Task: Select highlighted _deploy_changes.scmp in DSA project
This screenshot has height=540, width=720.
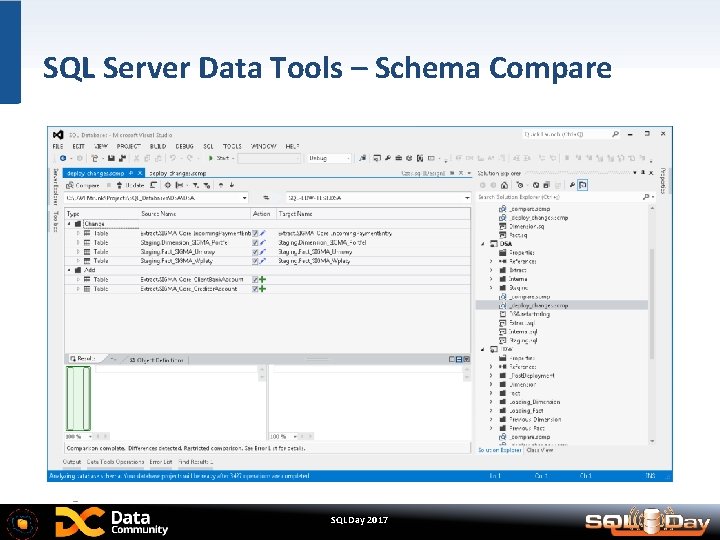Action: pyautogui.click(x=538, y=305)
